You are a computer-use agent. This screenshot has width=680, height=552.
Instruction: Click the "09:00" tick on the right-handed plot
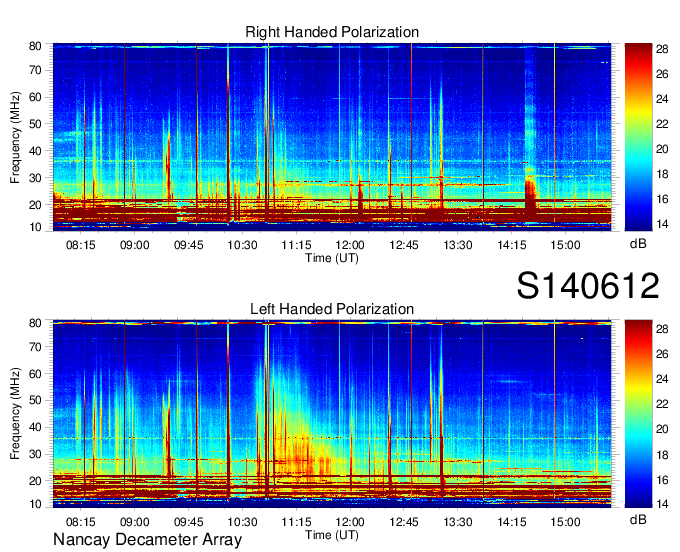134,245
